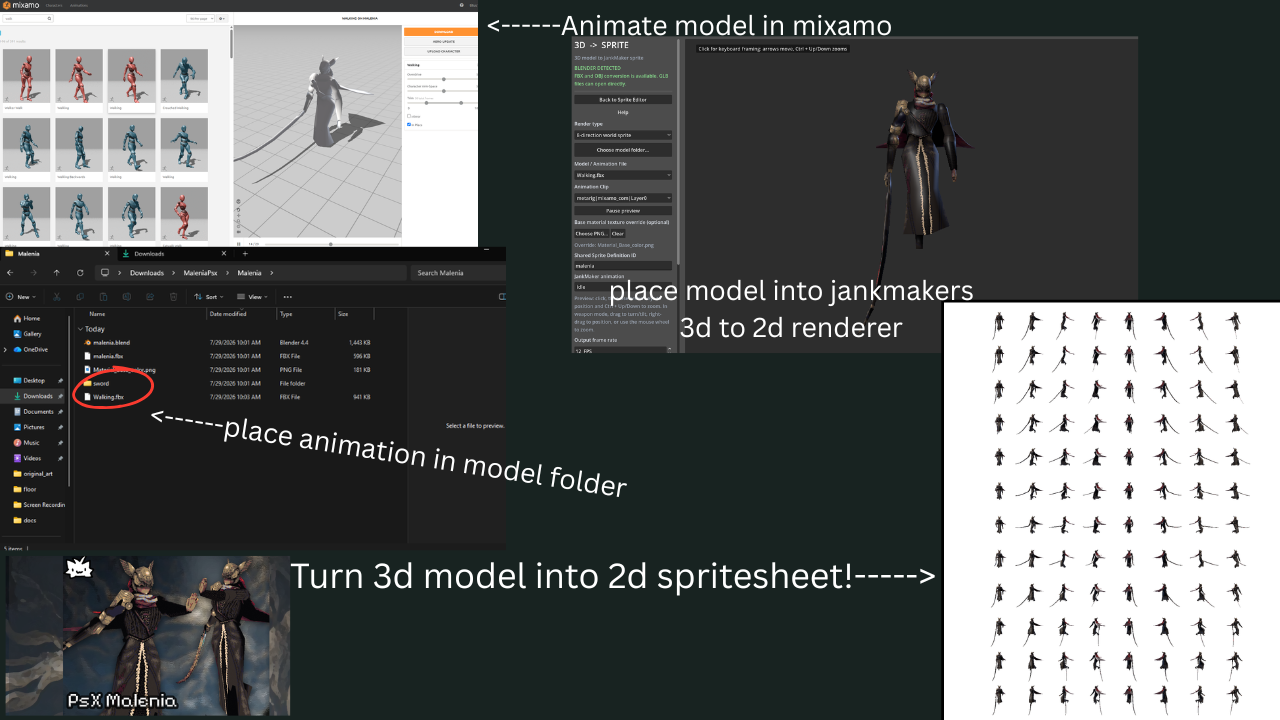The height and width of the screenshot is (720, 1280).
Task: Click the Cut icon in Explorer toolbar
Action: 56,297
